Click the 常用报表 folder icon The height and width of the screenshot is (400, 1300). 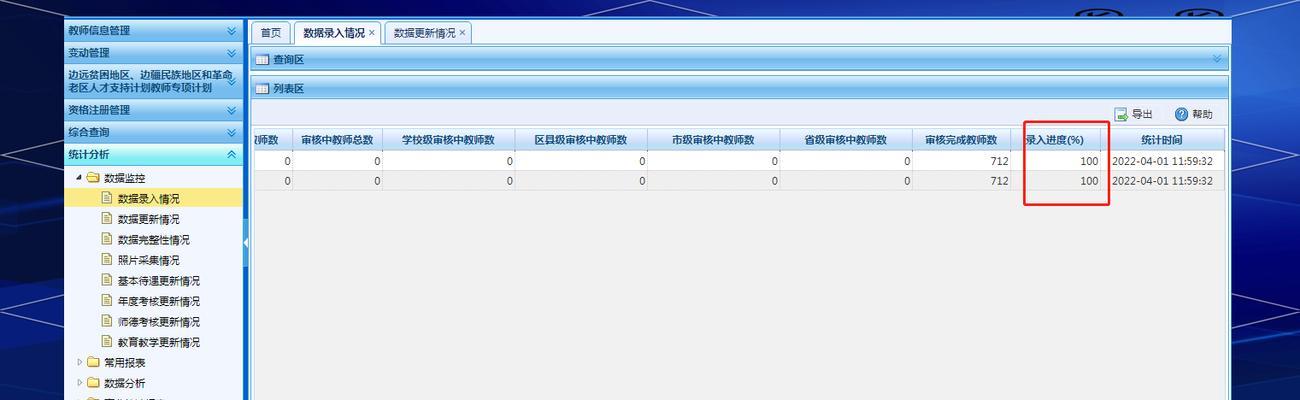tap(94, 363)
